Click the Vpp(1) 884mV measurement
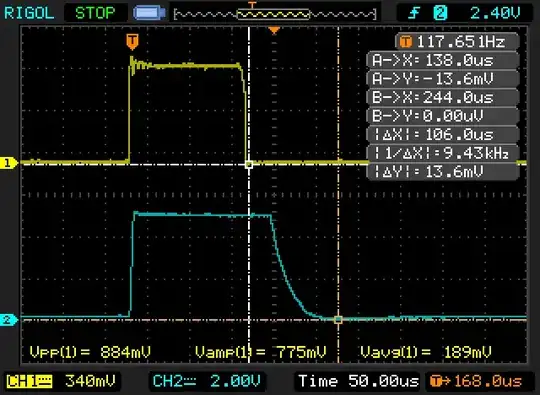The height and width of the screenshot is (395, 540). point(90,352)
